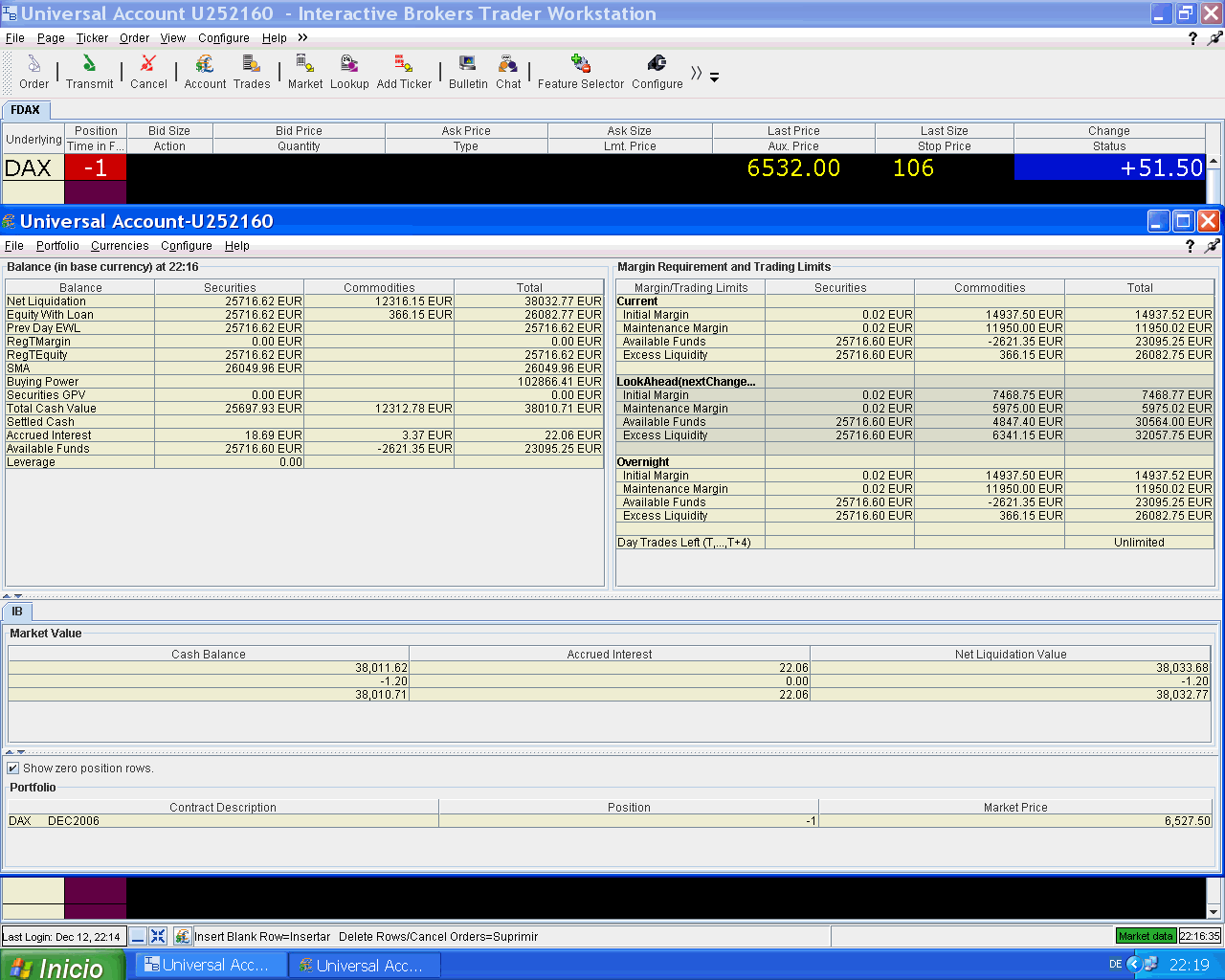Click the question mark help icon in main window

tap(1192, 38)
